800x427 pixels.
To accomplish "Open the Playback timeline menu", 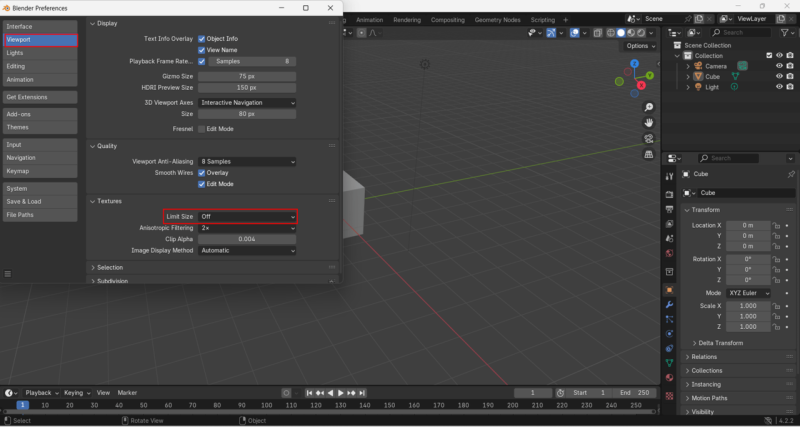I will coord(42,393).
